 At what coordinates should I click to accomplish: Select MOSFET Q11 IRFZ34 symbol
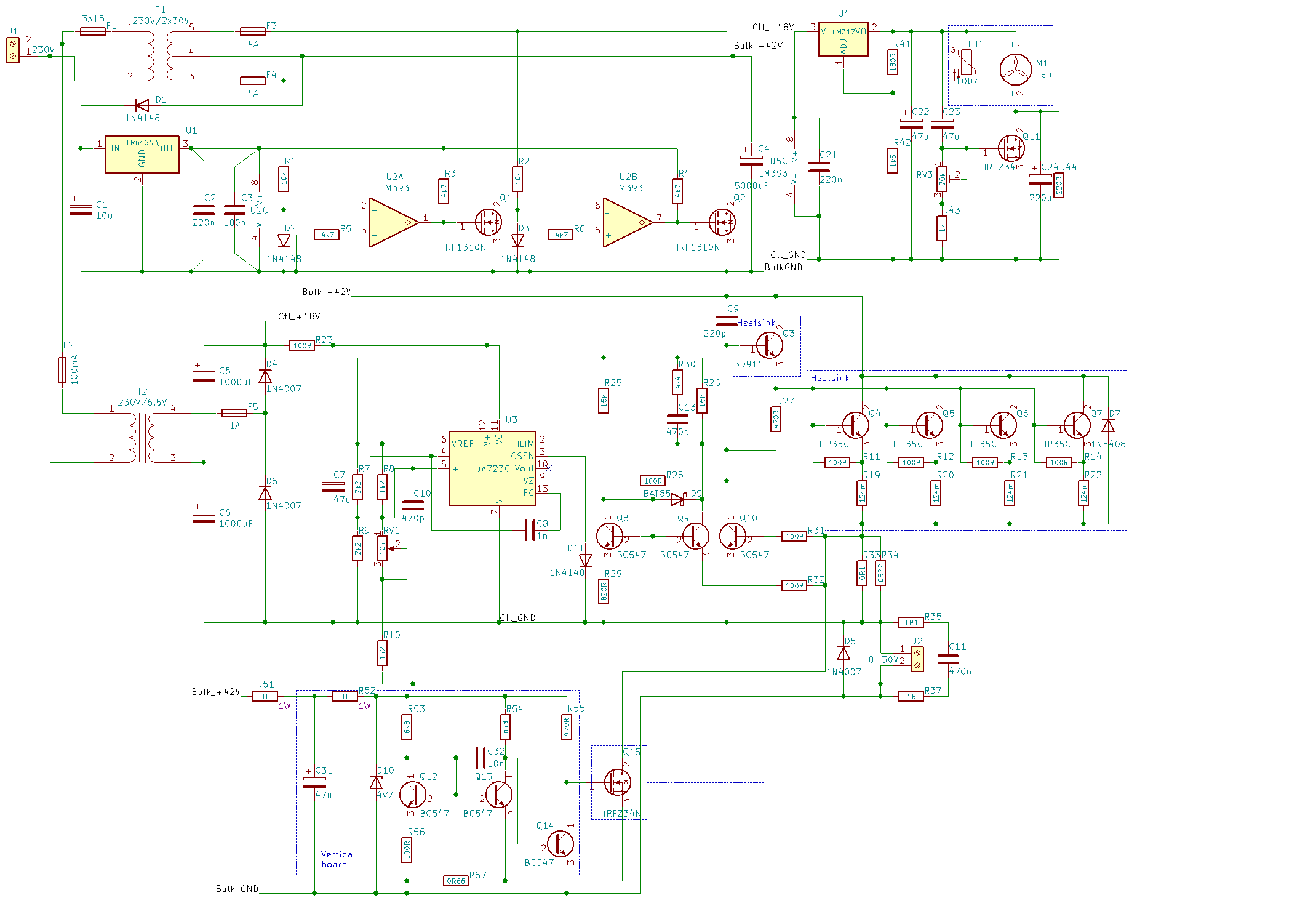tap(1011, 148)
